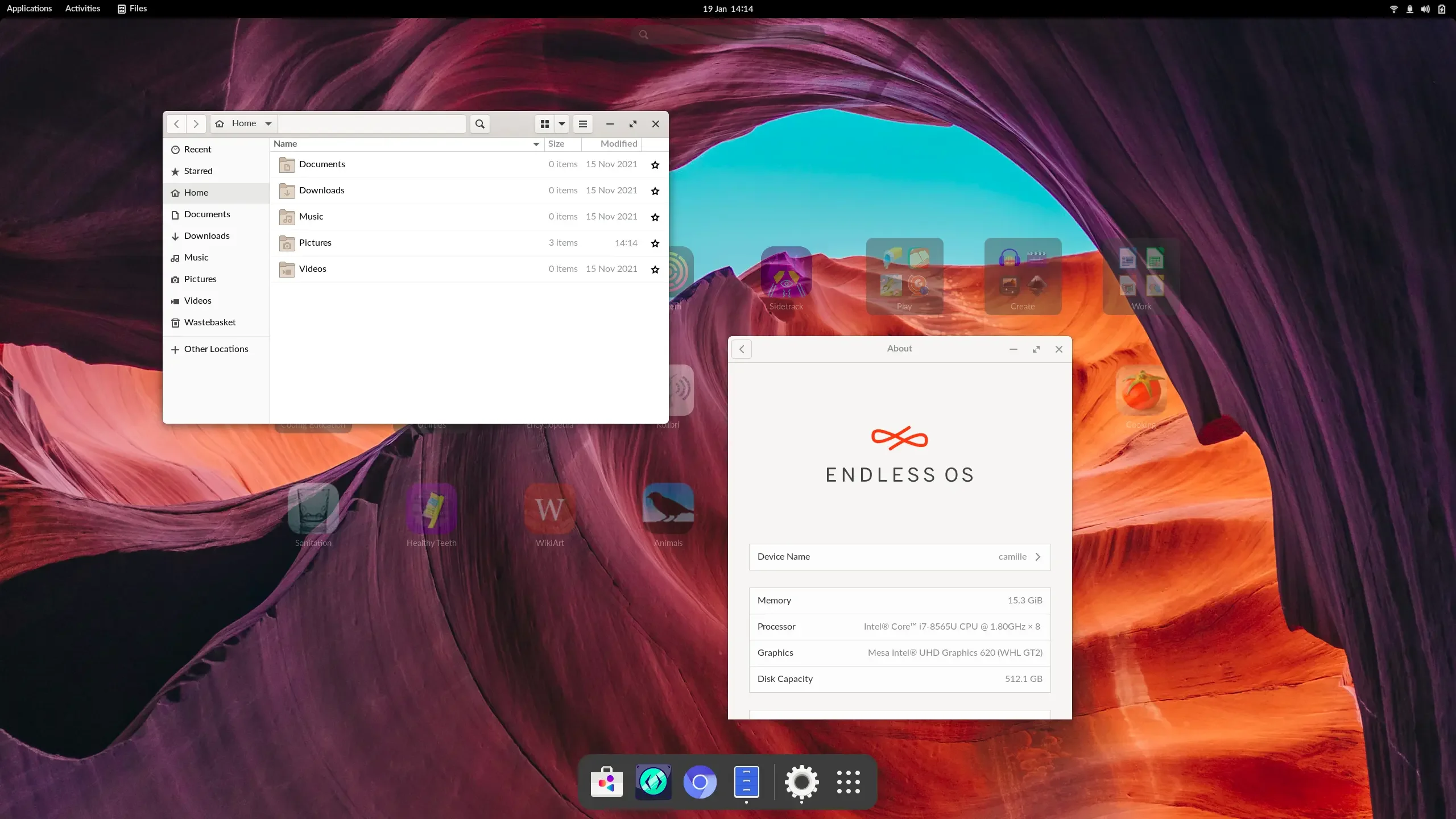Click the volume icon in top bar
The width and height of the screenshot is (1456, 819).
pos(1425,9)
